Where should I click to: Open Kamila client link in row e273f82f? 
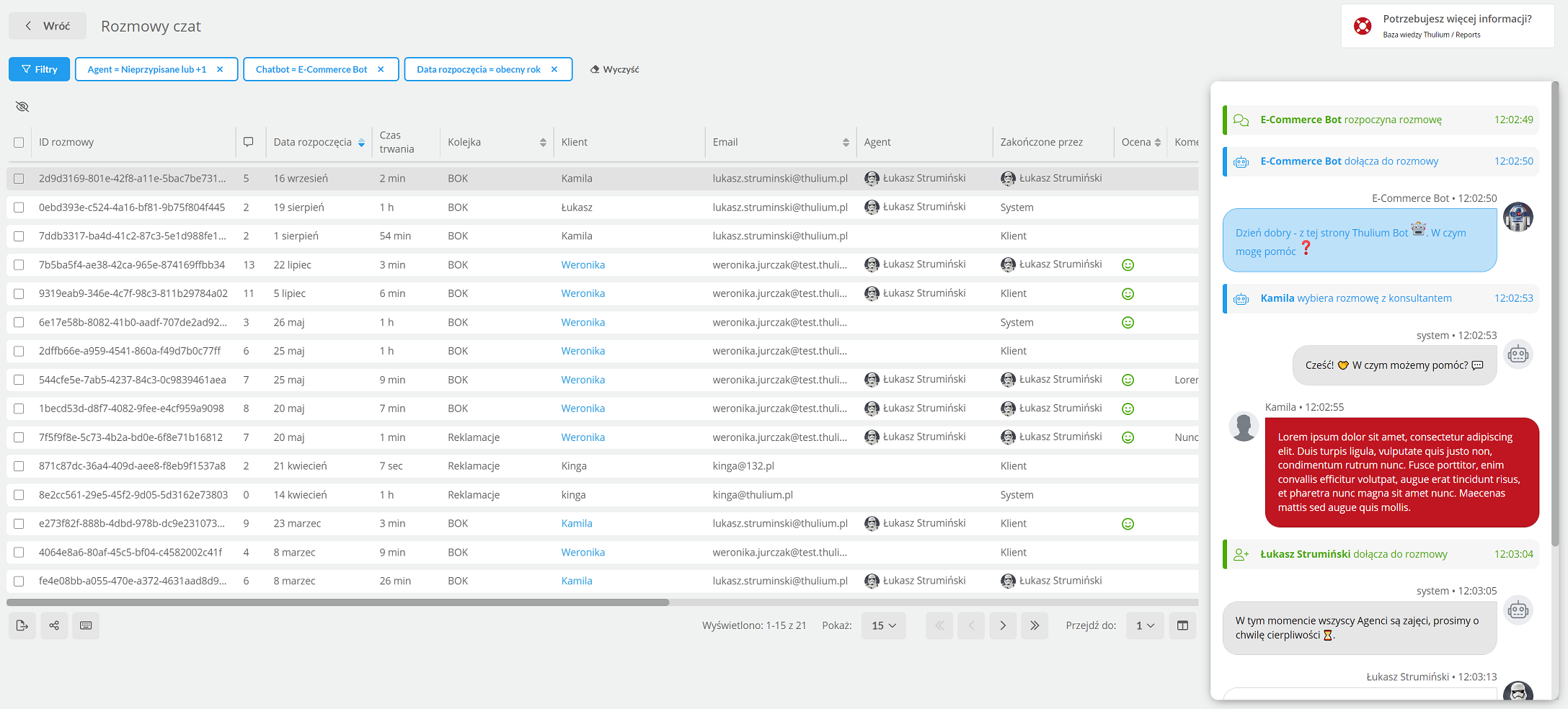click(577, 524)
